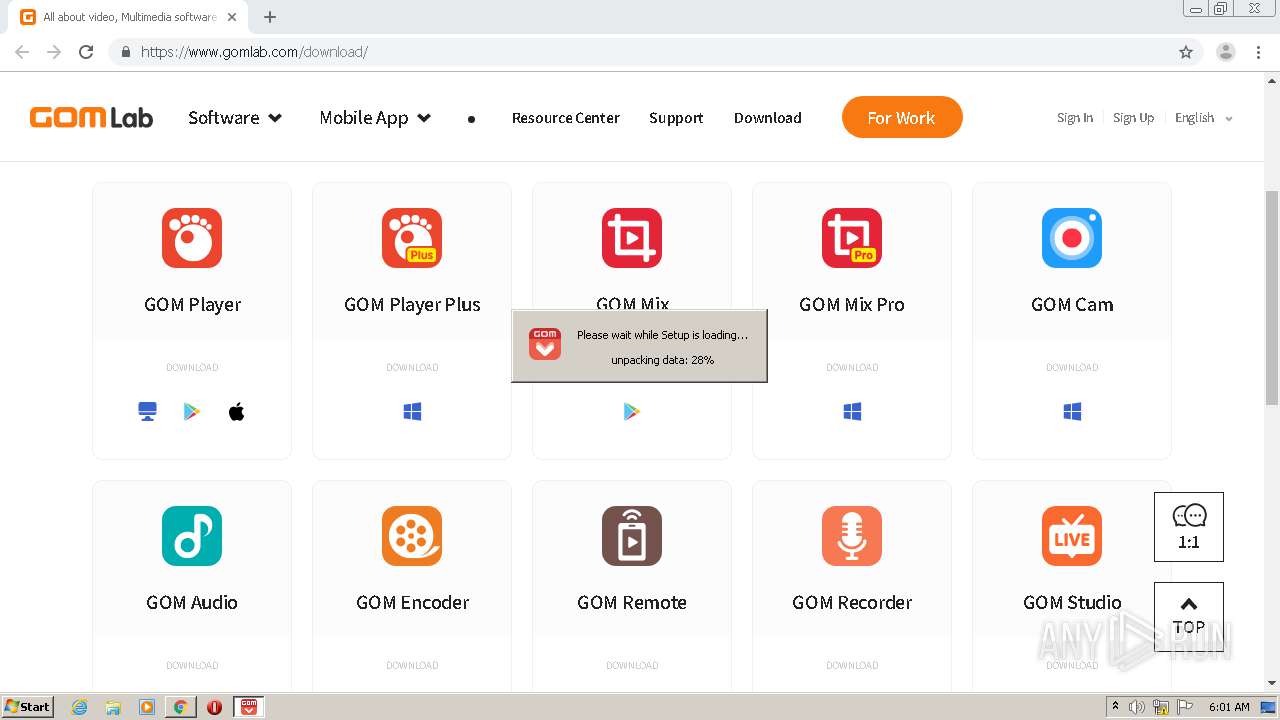This screenshot has width=1280, height=720.
Task: Click the For Work button
Action: (x=902, y=117)
